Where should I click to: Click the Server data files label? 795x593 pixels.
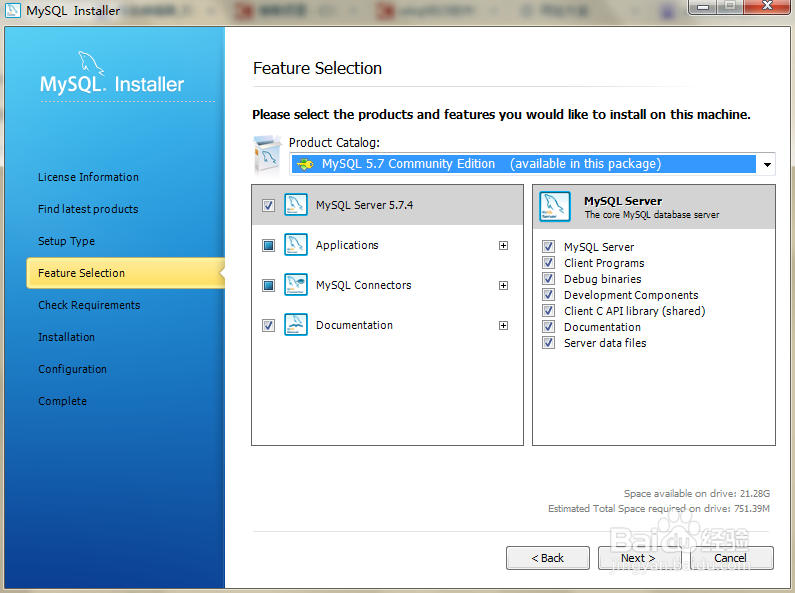tap(605, 343)
